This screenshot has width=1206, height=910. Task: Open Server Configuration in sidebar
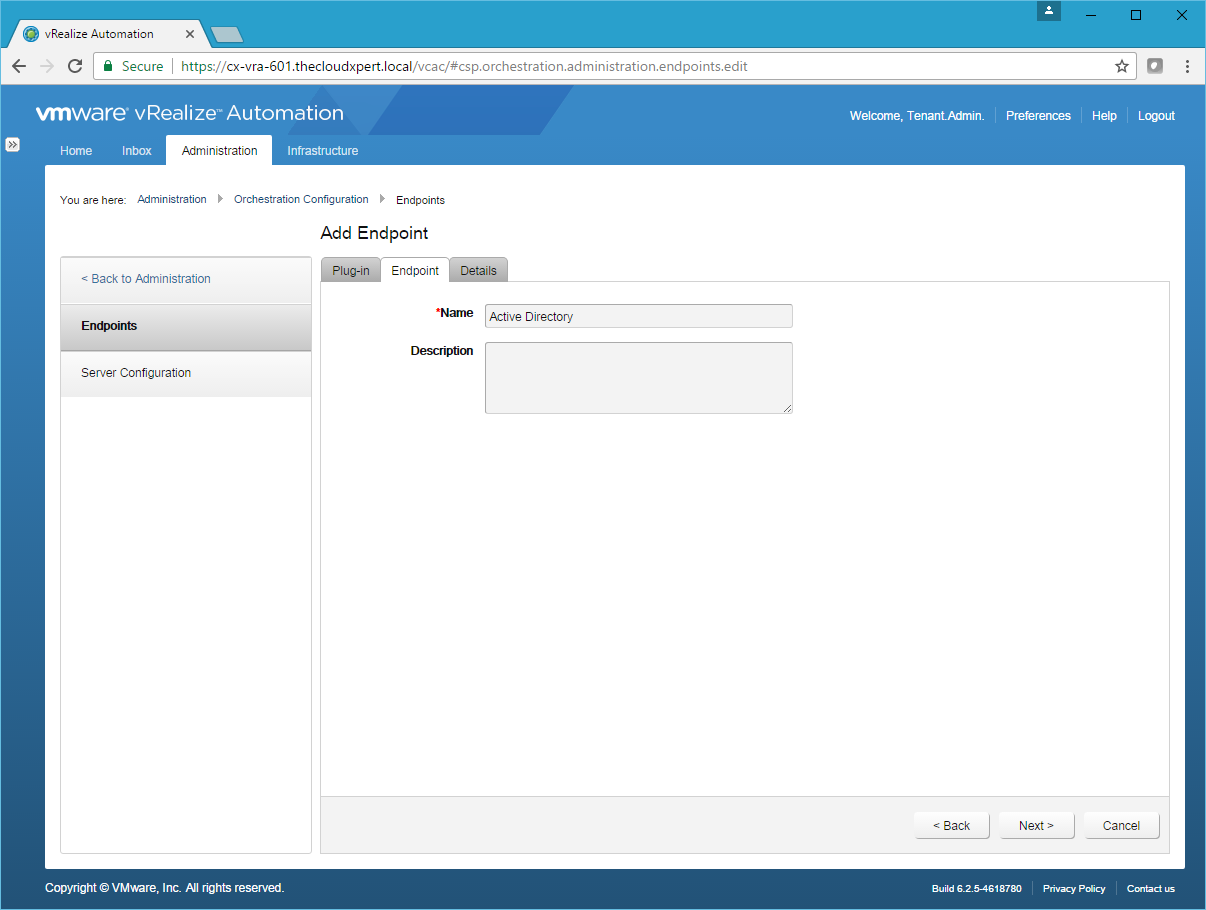coord(136,373)
